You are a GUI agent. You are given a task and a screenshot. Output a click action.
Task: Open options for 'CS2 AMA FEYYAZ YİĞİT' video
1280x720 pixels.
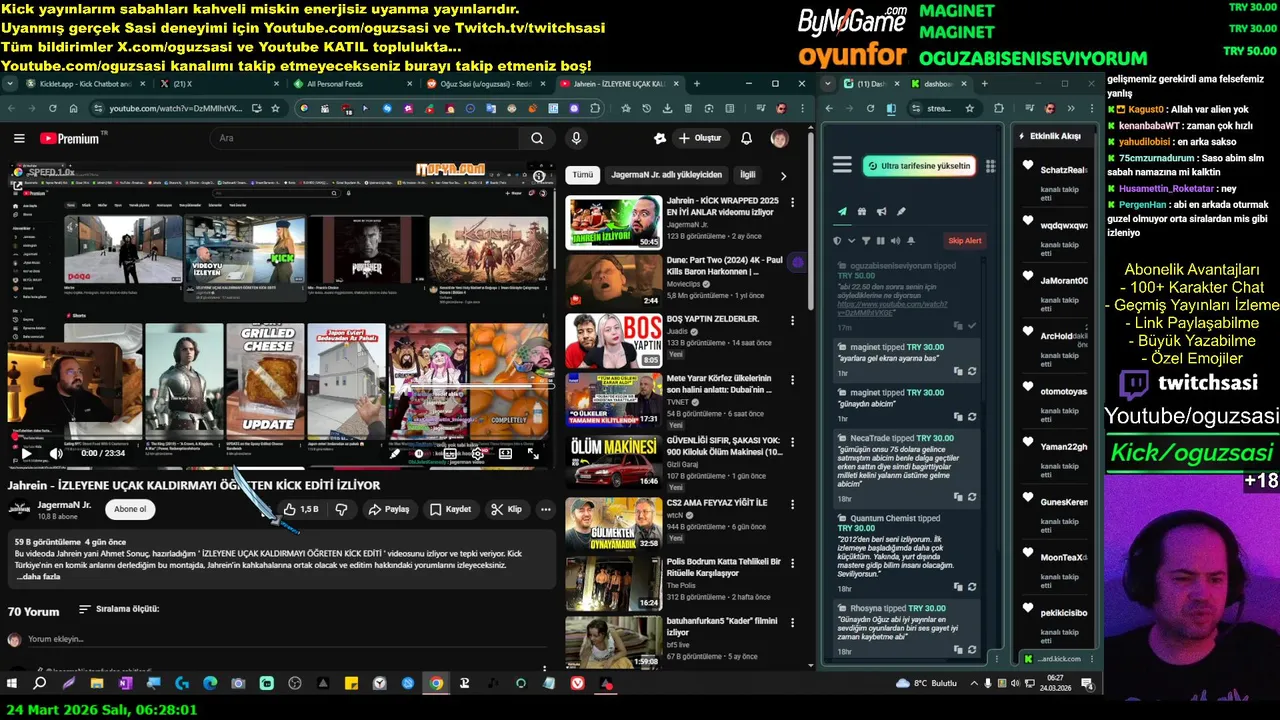click(793, 505)
